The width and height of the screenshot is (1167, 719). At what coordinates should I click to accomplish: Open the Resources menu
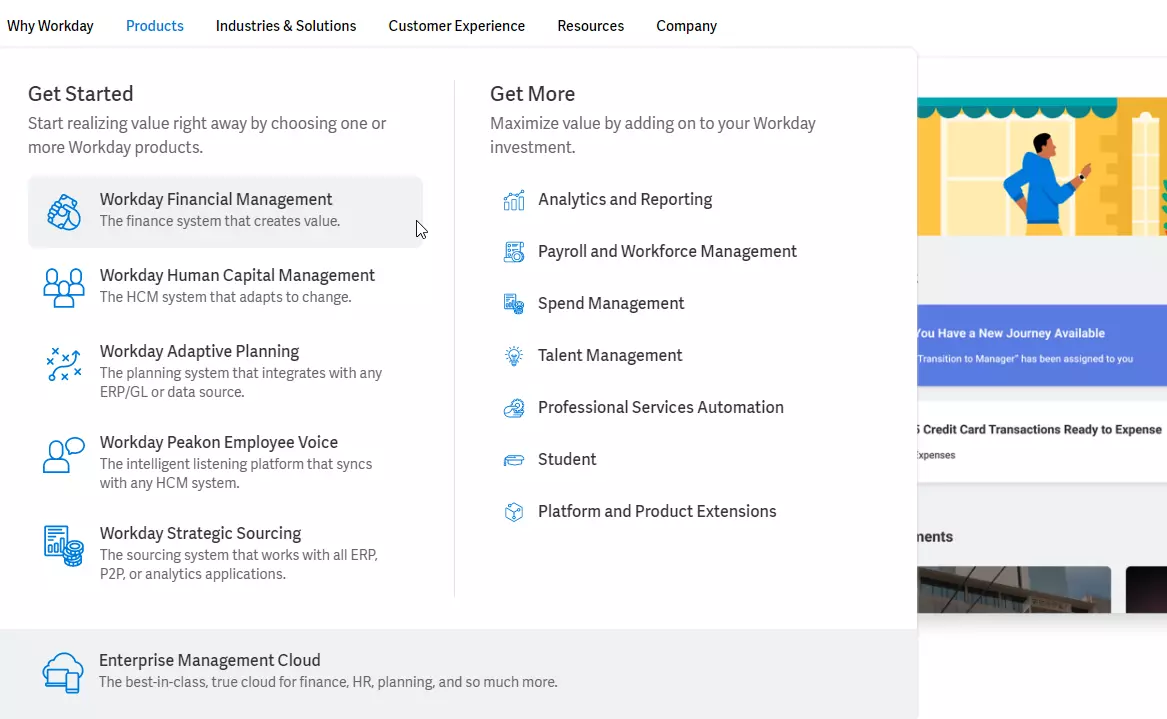click(x=591, y=26)
